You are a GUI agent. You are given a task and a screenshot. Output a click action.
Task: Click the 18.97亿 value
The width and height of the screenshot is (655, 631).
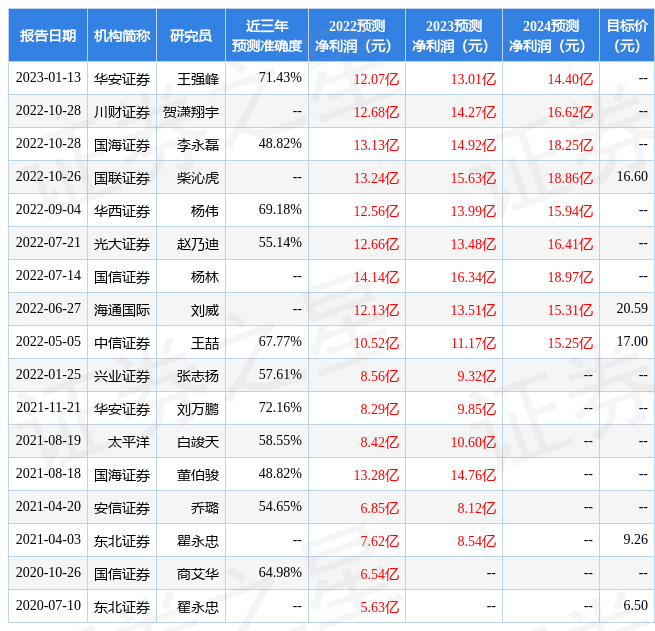pos(570,277)
